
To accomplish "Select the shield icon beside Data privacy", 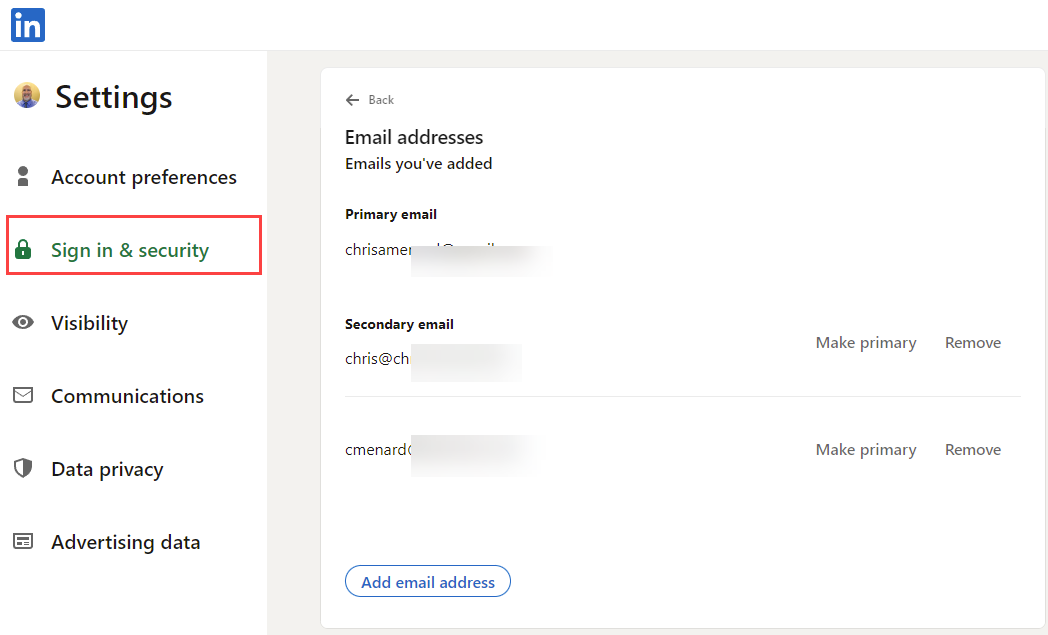I will (23, 468).
